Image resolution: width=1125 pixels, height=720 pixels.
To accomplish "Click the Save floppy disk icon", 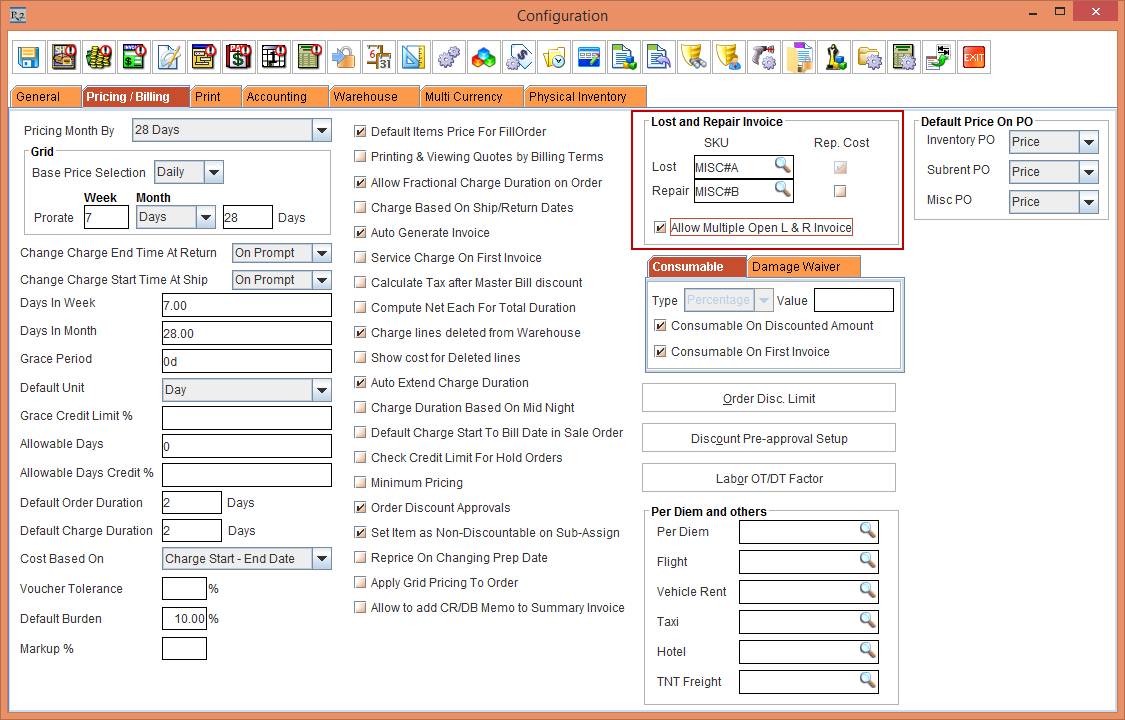I will point(28,57).
